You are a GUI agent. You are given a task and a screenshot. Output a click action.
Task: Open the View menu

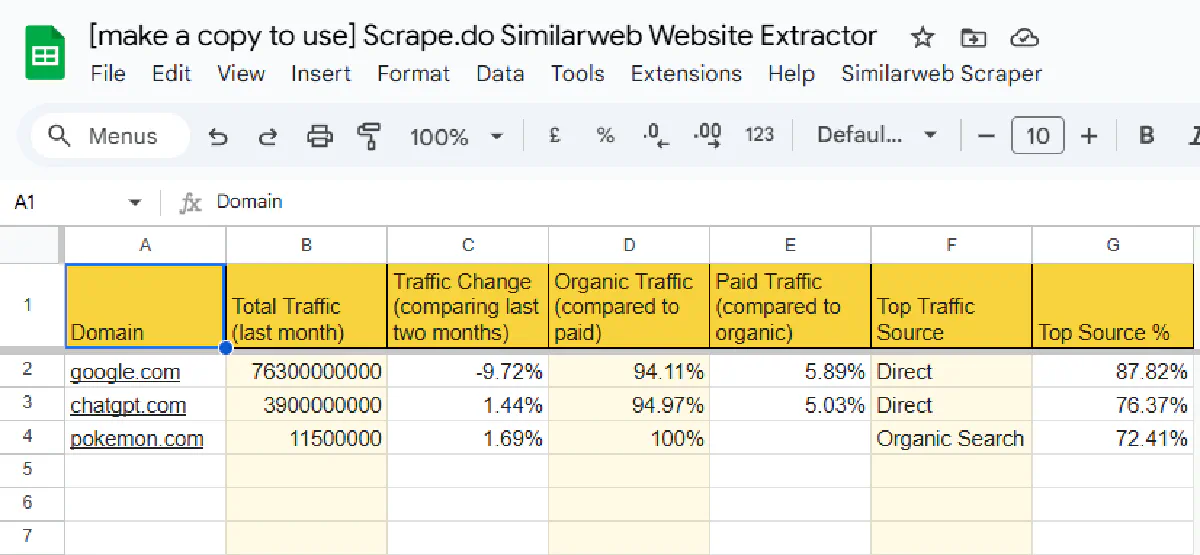click(241, 74)
